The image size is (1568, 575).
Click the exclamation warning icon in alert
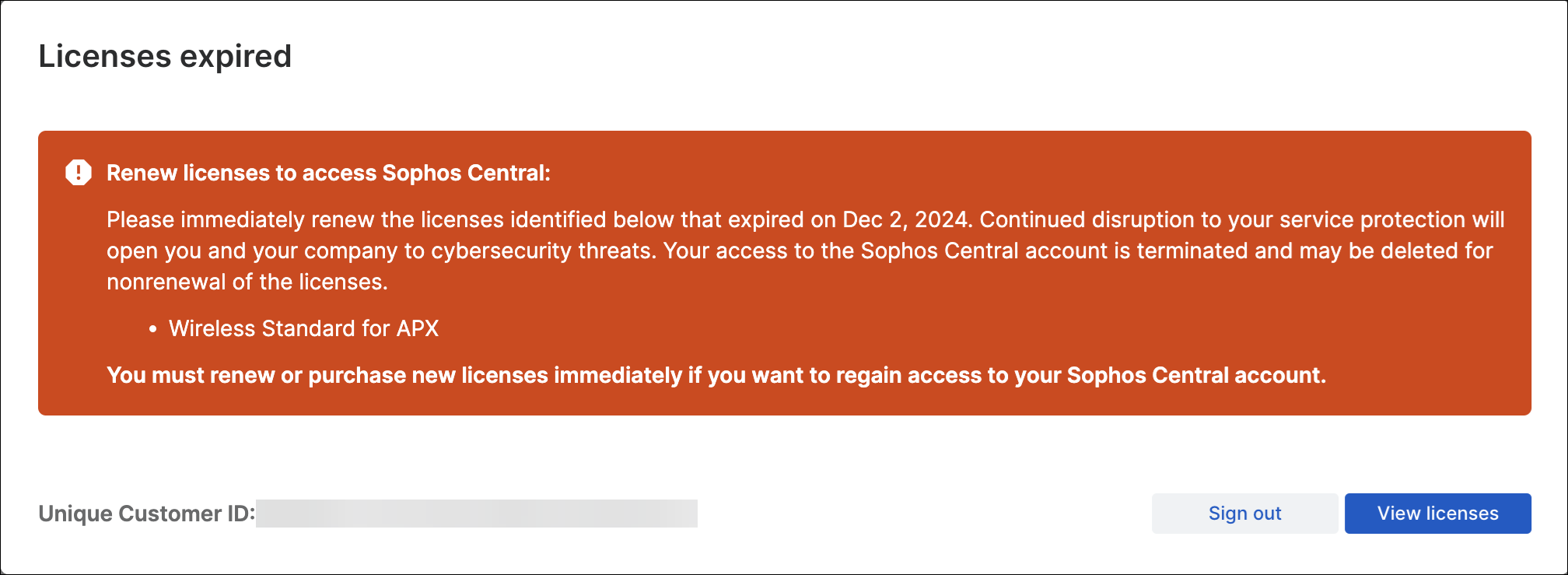pos(79,173)
